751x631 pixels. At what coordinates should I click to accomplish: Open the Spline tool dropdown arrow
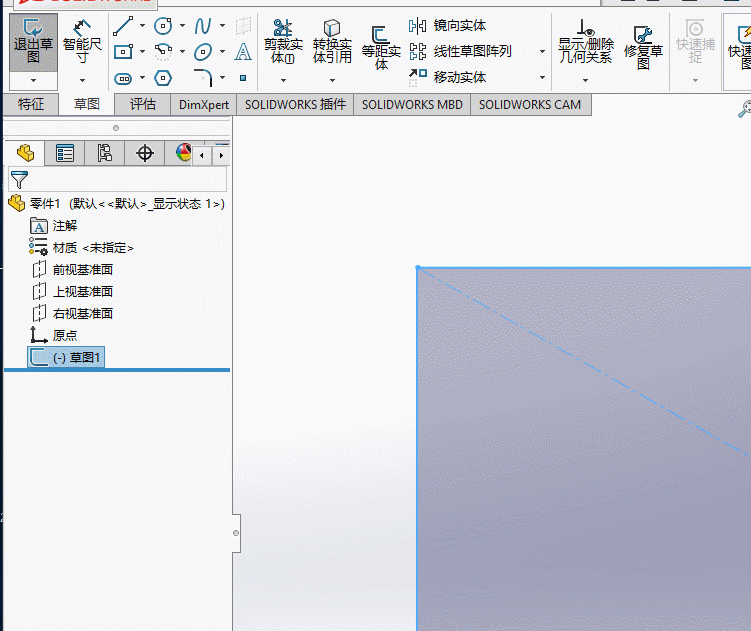[x=222, y=25]
